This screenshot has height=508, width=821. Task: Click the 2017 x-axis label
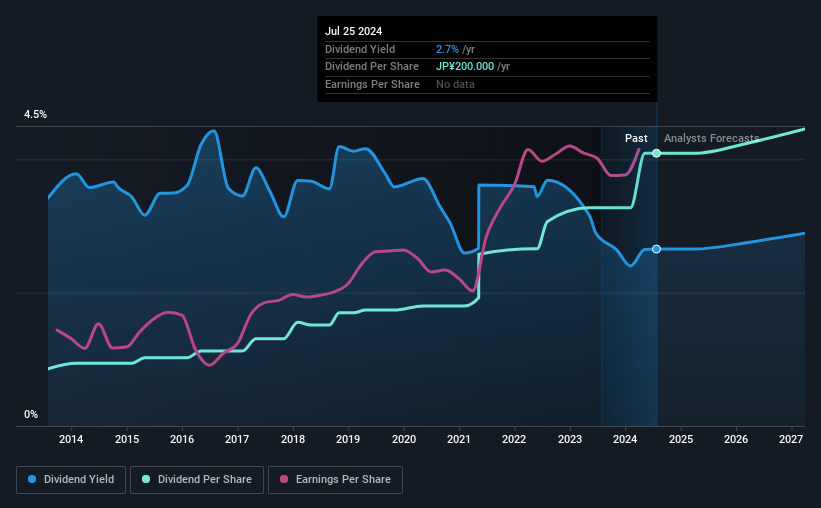[x=237, y=439]
